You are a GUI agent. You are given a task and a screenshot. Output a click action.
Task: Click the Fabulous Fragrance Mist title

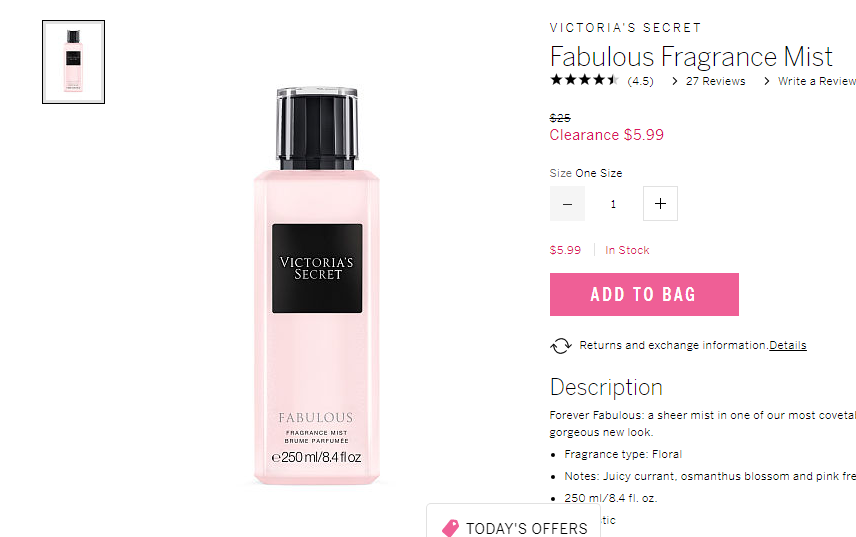click(691, 57)
